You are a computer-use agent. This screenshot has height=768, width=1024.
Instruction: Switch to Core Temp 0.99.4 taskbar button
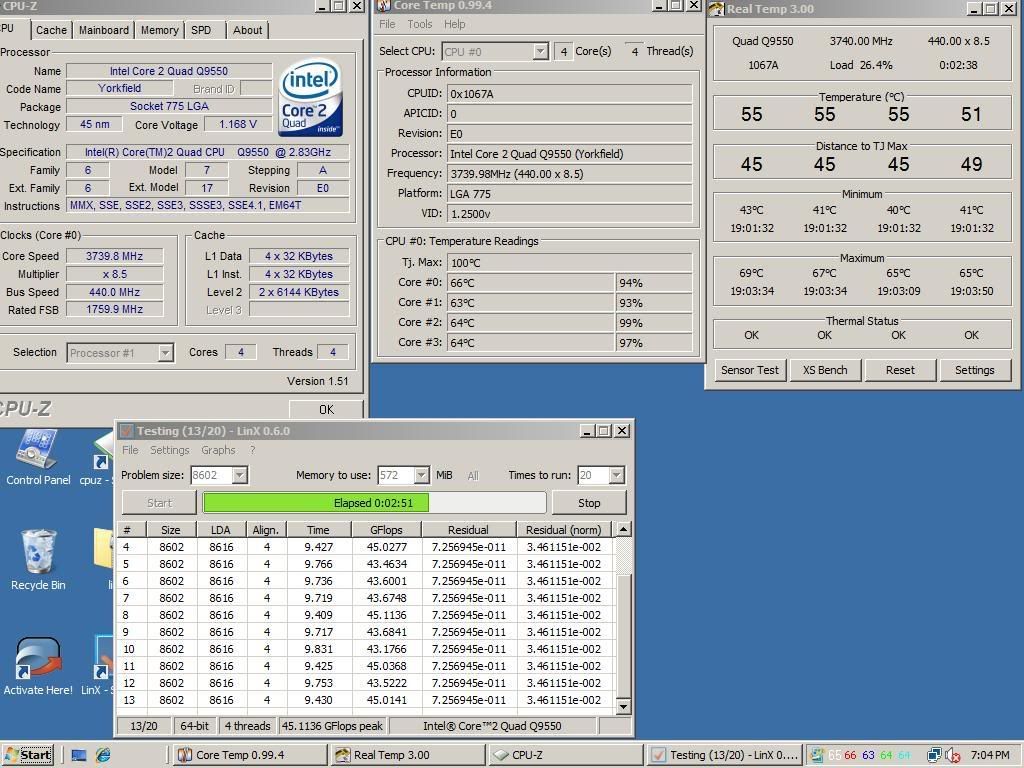pos(250,755)
